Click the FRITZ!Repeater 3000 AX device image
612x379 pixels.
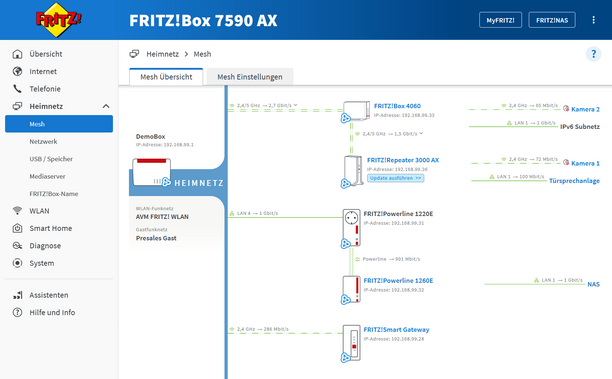(353, 172)
